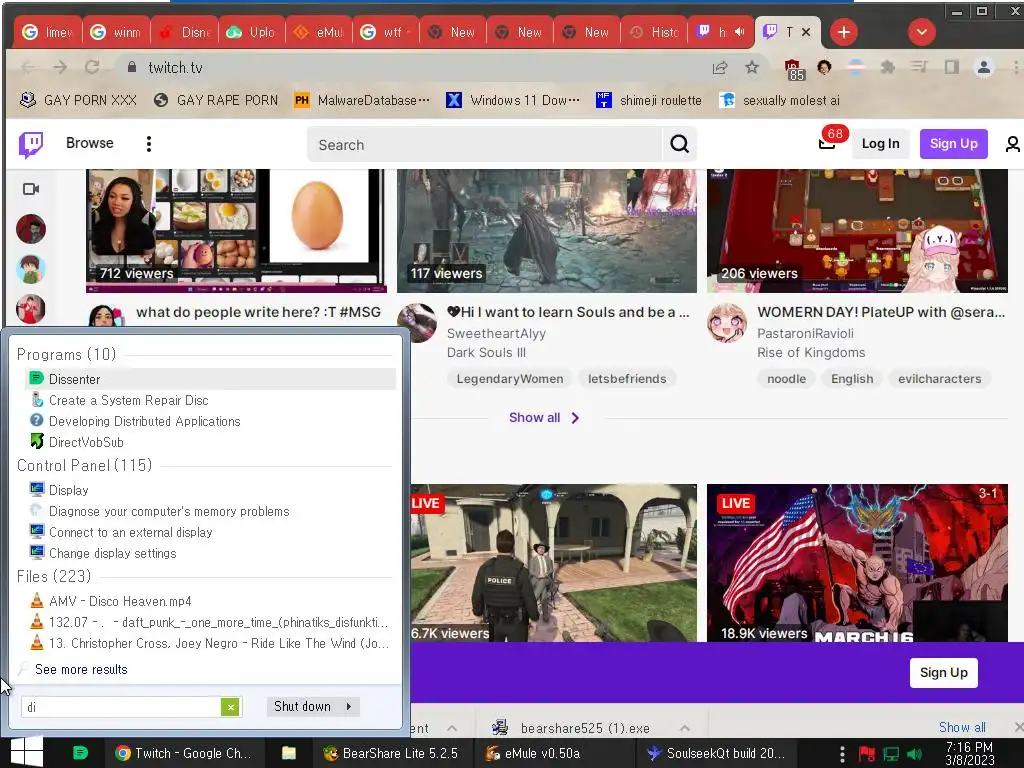Viewport: 1024px width, 768px height.
Task: Open the shimeji roulette bookmark
Action: coord(648,101)
